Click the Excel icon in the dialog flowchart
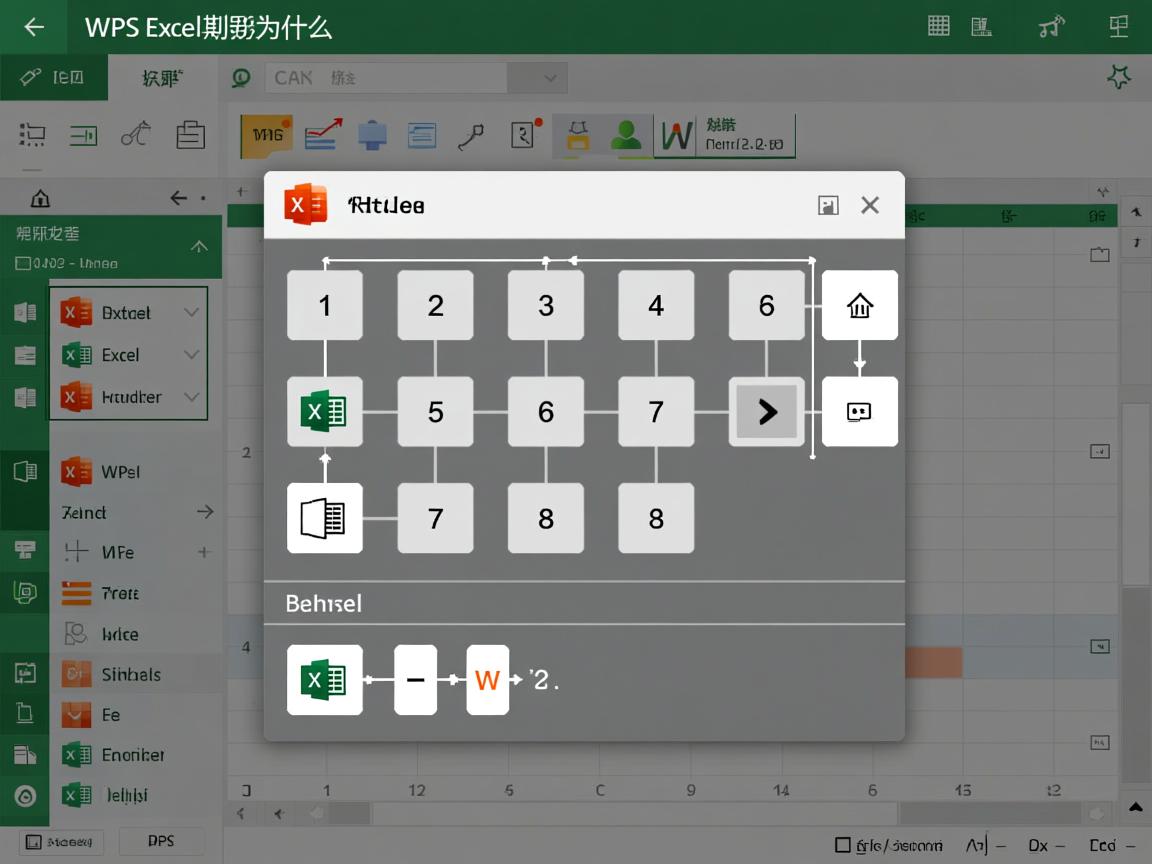The image size is (1152, 864). 324,411
